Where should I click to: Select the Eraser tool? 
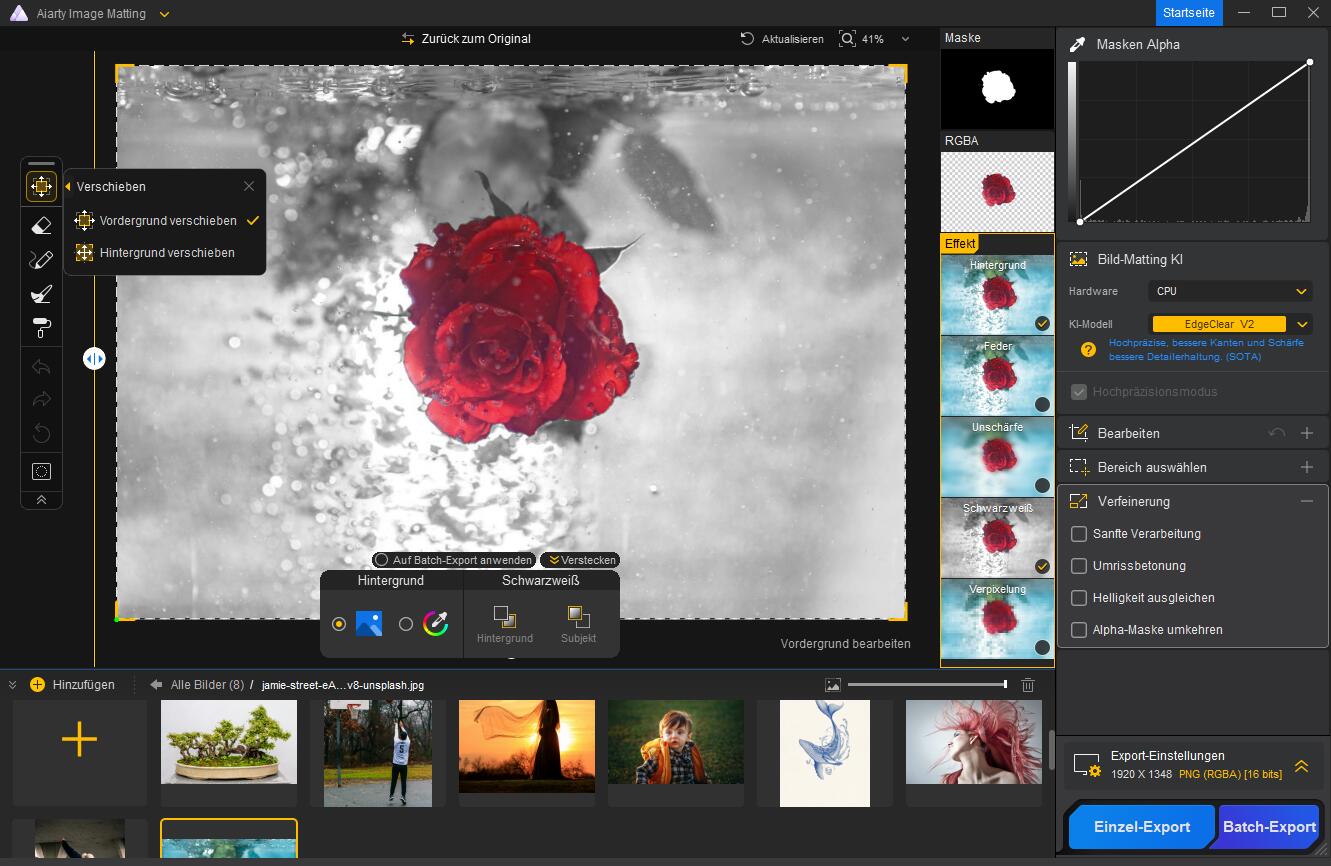(41, 225)
